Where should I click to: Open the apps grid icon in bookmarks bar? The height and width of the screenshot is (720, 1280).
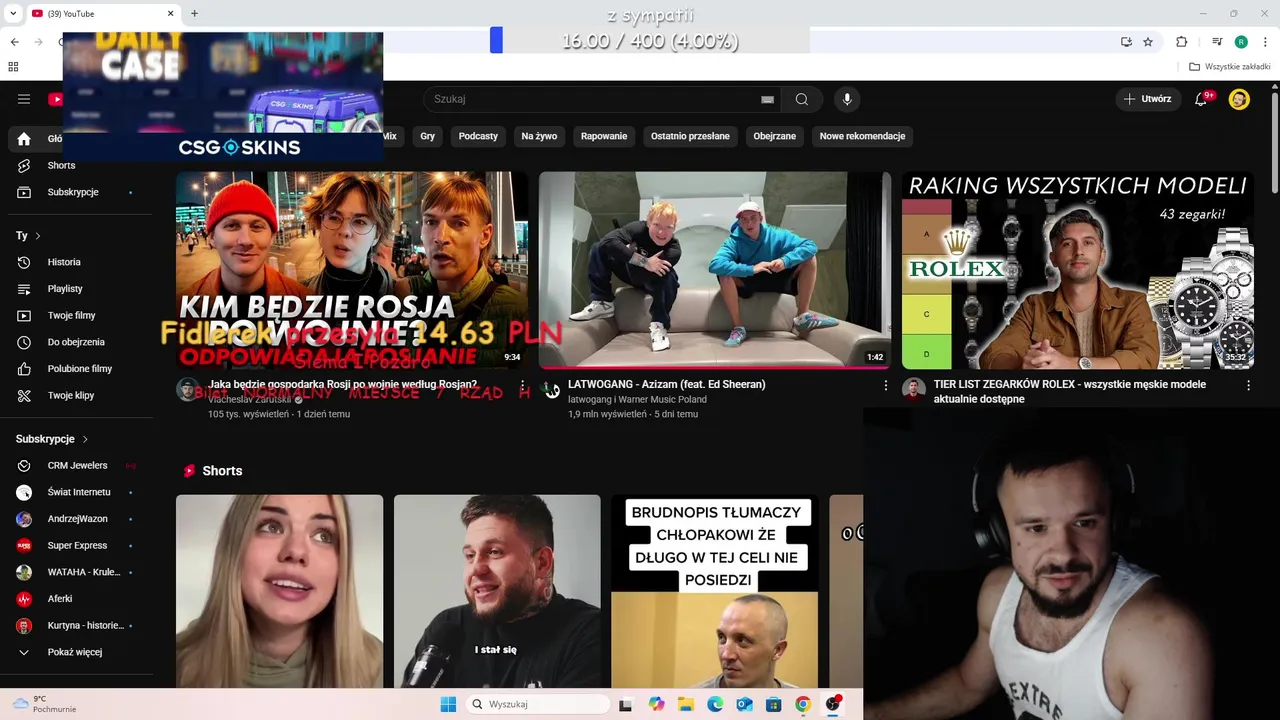pyautogui.click(x=13, y=67)
